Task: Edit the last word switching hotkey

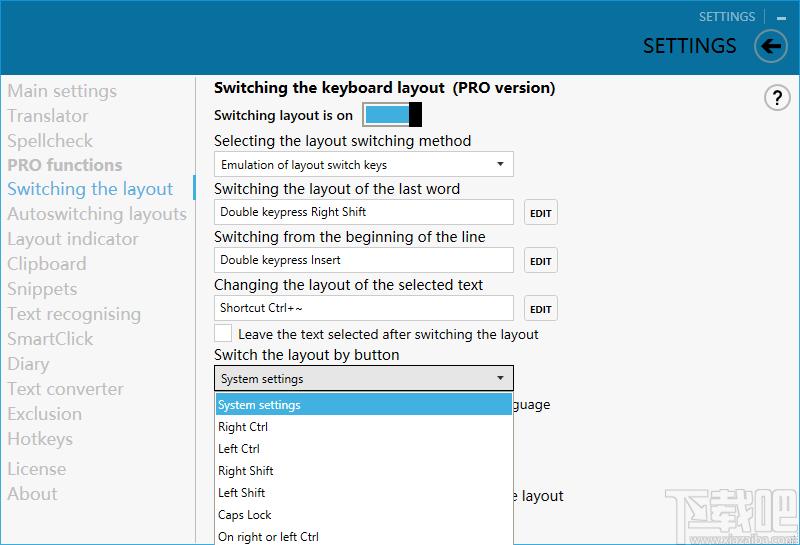Action: pyautogui.click(x=541, y=213)
